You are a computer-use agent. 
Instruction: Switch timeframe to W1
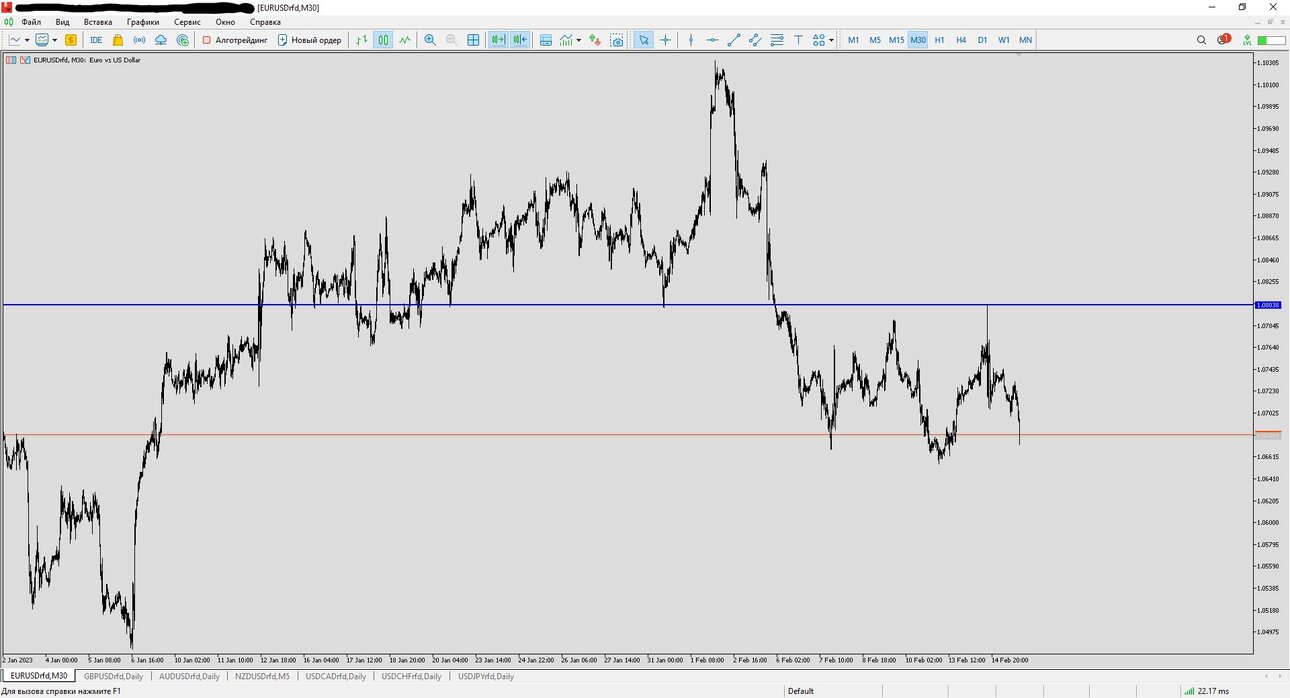pyautogui.click(x=1004, y=40)
